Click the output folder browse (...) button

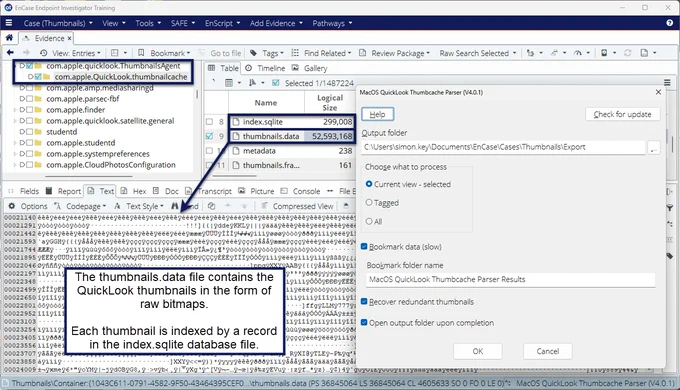pos(654,147)
